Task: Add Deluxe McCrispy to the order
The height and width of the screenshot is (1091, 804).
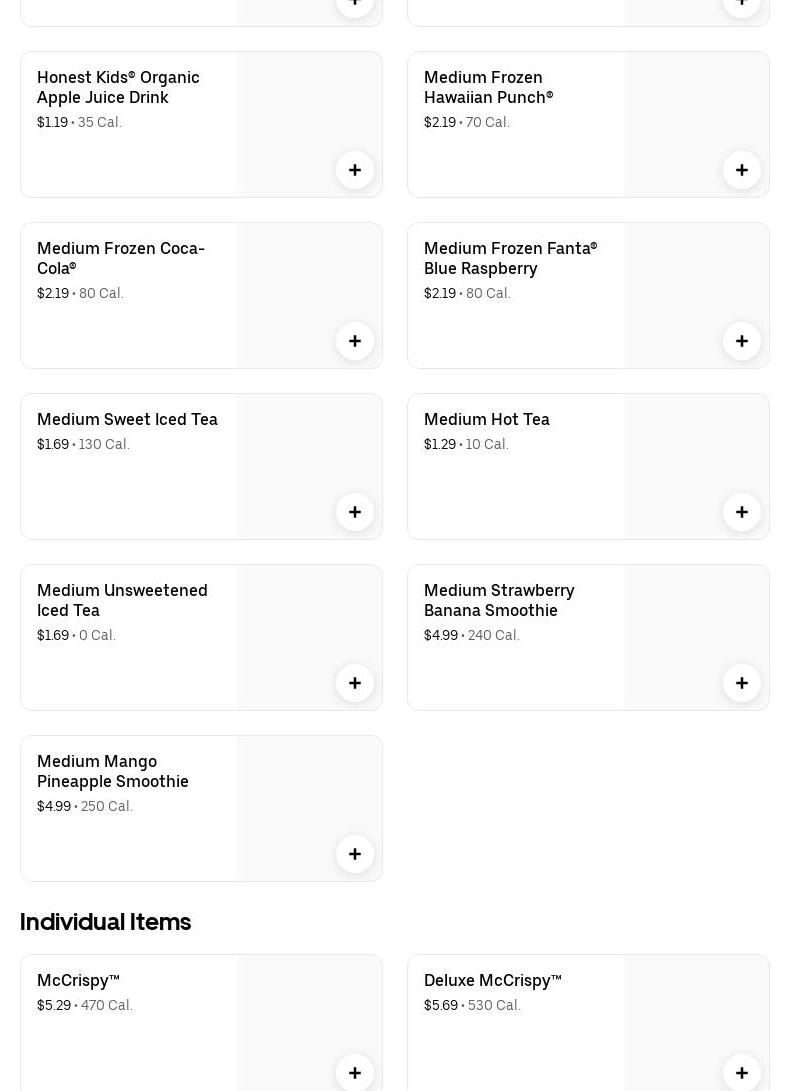Action: [x=742, y=1072]
